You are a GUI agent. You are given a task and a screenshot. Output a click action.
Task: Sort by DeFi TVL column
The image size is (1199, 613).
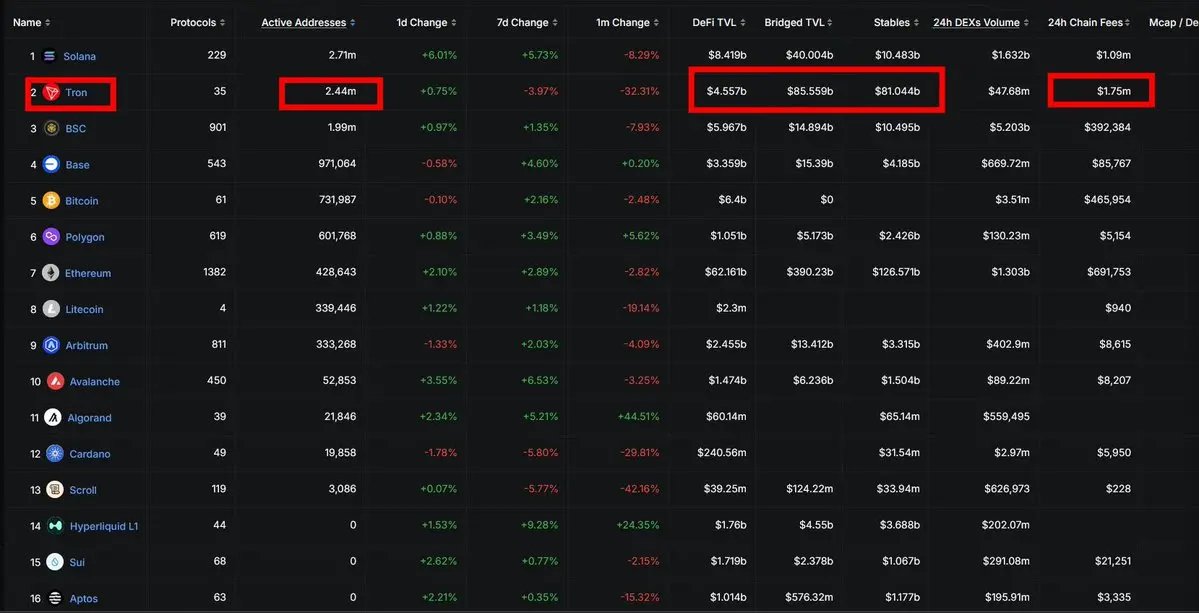coord(720,23)
